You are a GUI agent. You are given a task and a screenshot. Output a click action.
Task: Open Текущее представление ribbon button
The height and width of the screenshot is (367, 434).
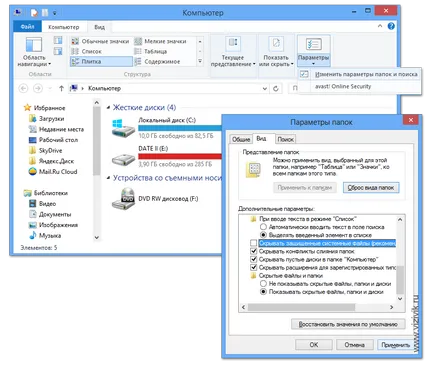click(x=233, y=51)
